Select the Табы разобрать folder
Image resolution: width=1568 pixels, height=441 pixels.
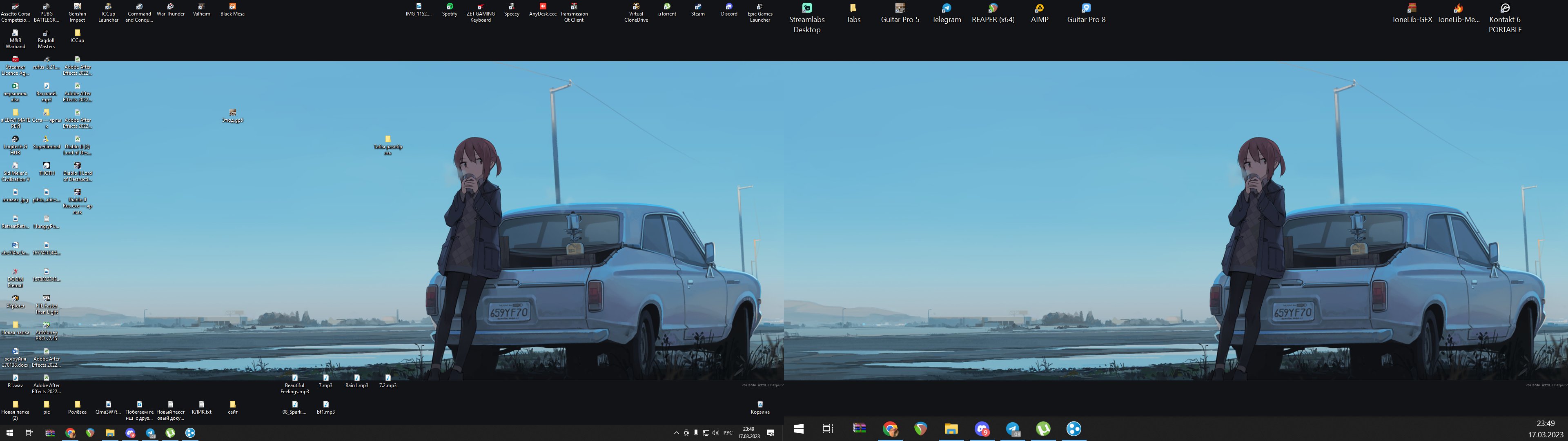pos(388,146)
